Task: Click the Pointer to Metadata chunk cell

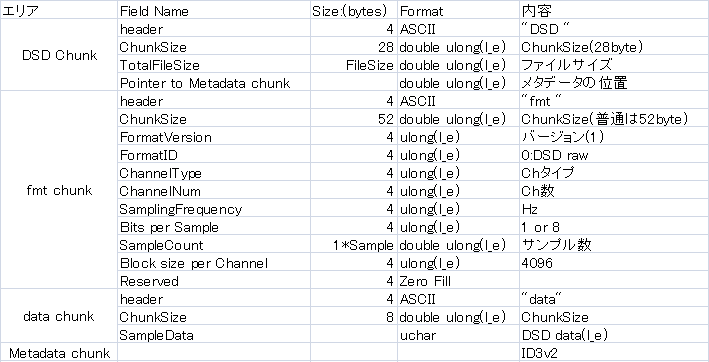Action: [x=214, y=83]
